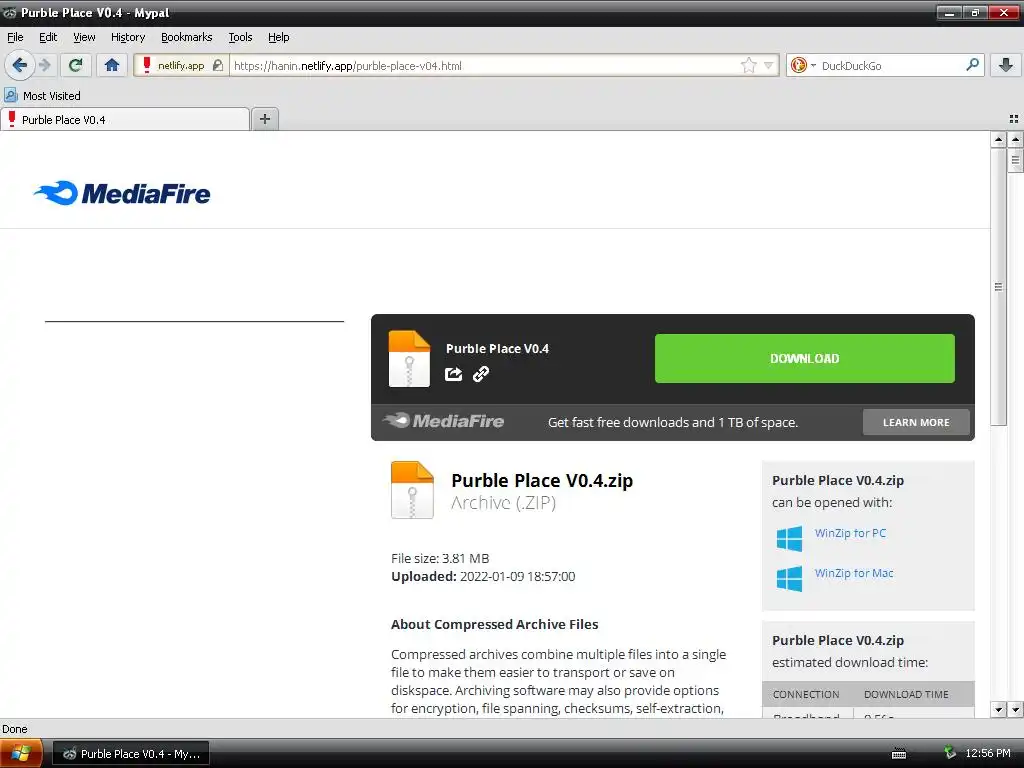Click the Windows logo beside WinZip for PC

coord(789,539)
